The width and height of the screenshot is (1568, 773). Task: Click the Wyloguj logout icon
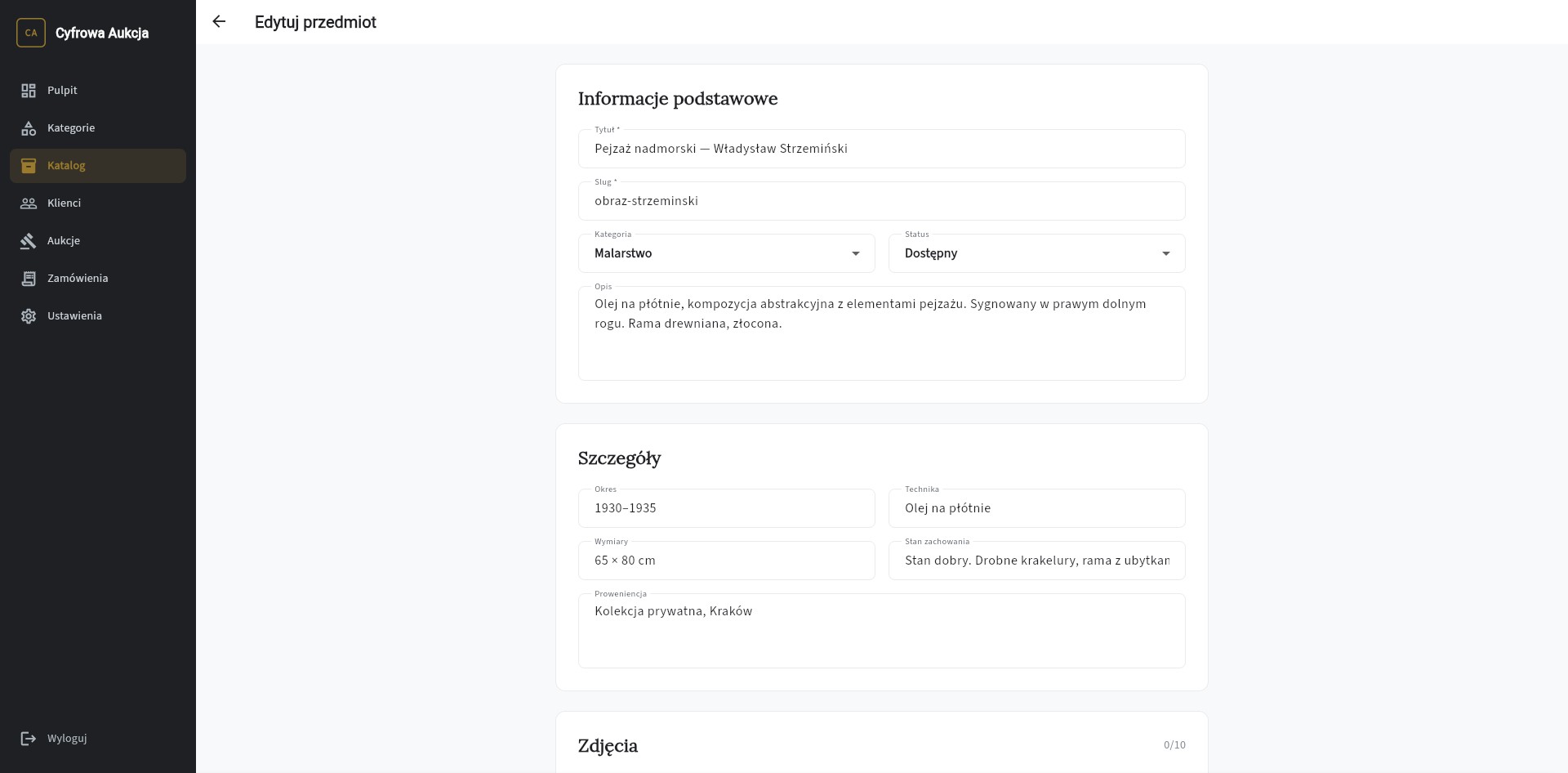click(x=29, y=739)
